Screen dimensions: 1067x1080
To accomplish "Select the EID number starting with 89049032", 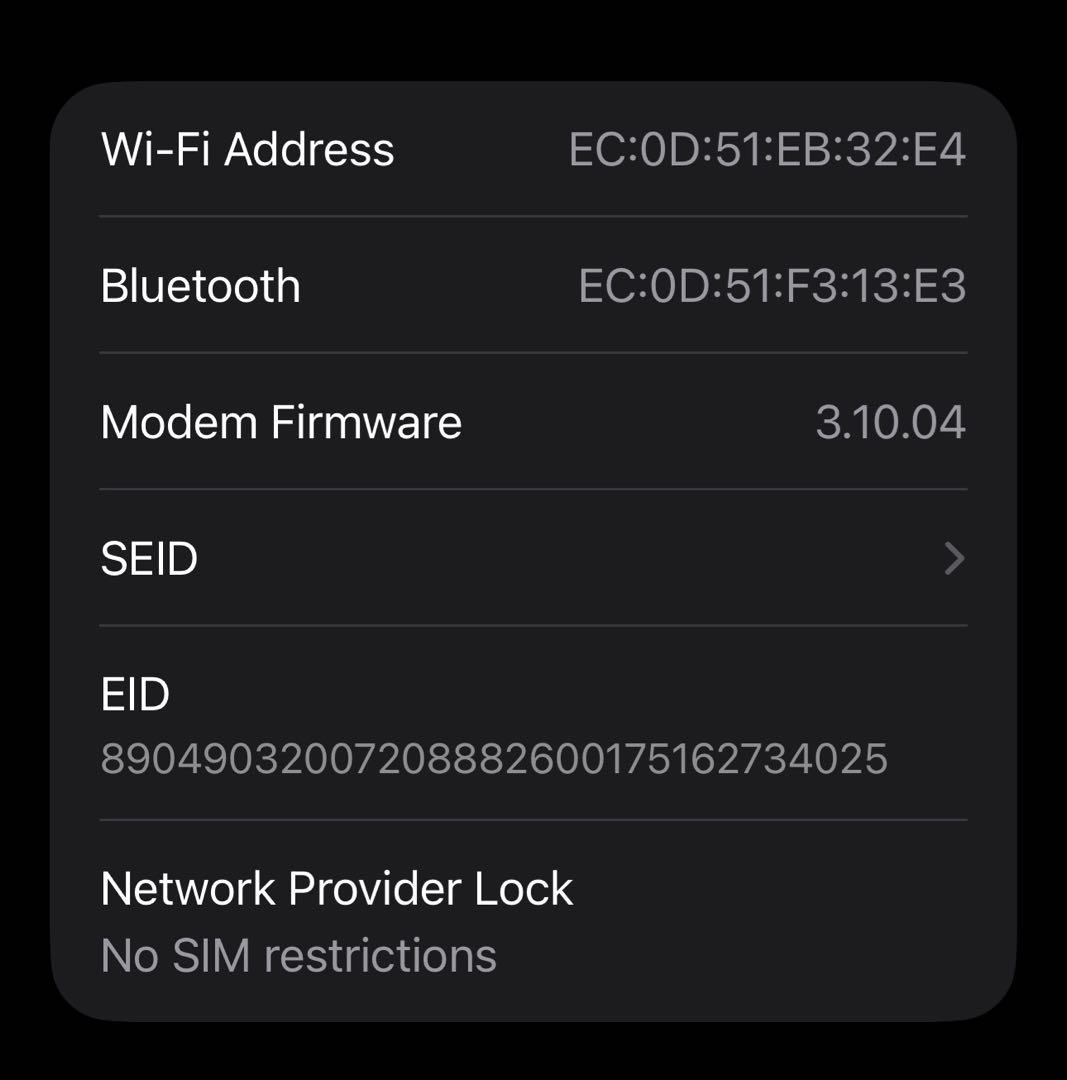I will [495, 760].
